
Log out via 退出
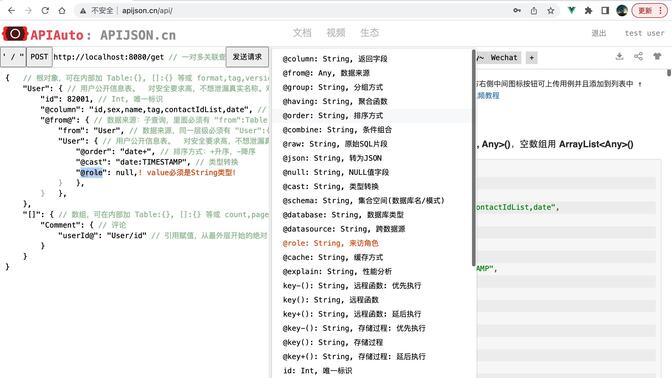(599, 33)
